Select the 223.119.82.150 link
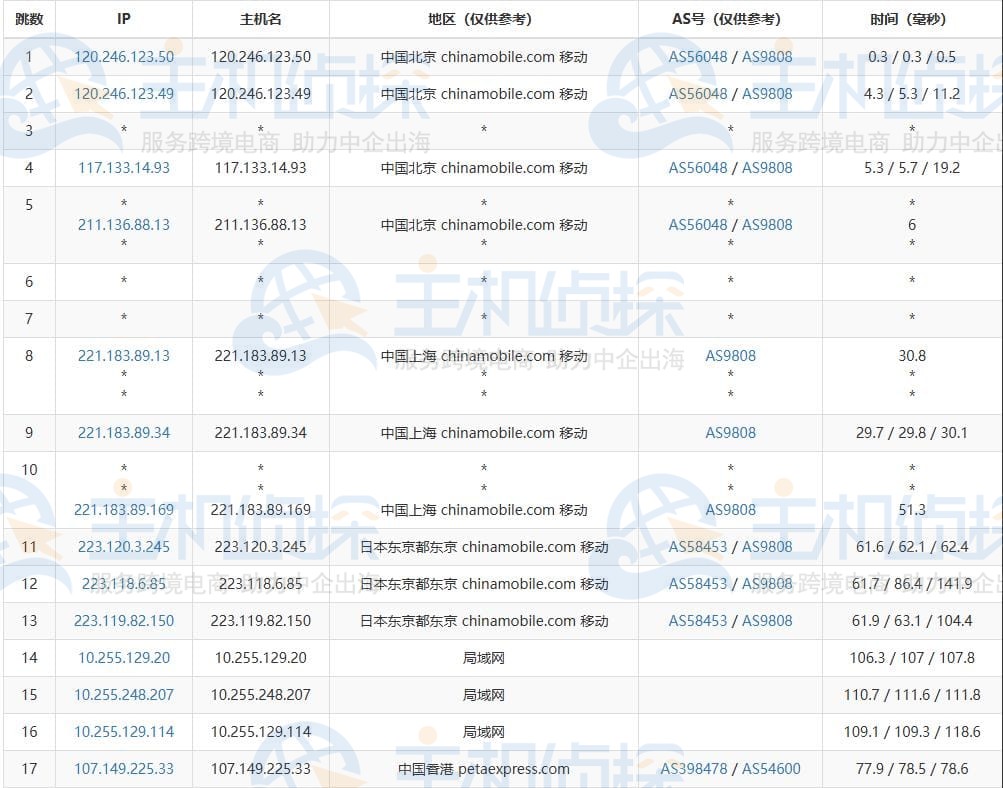This screenshot has height=788, width=1003. [x=123, y=621]
